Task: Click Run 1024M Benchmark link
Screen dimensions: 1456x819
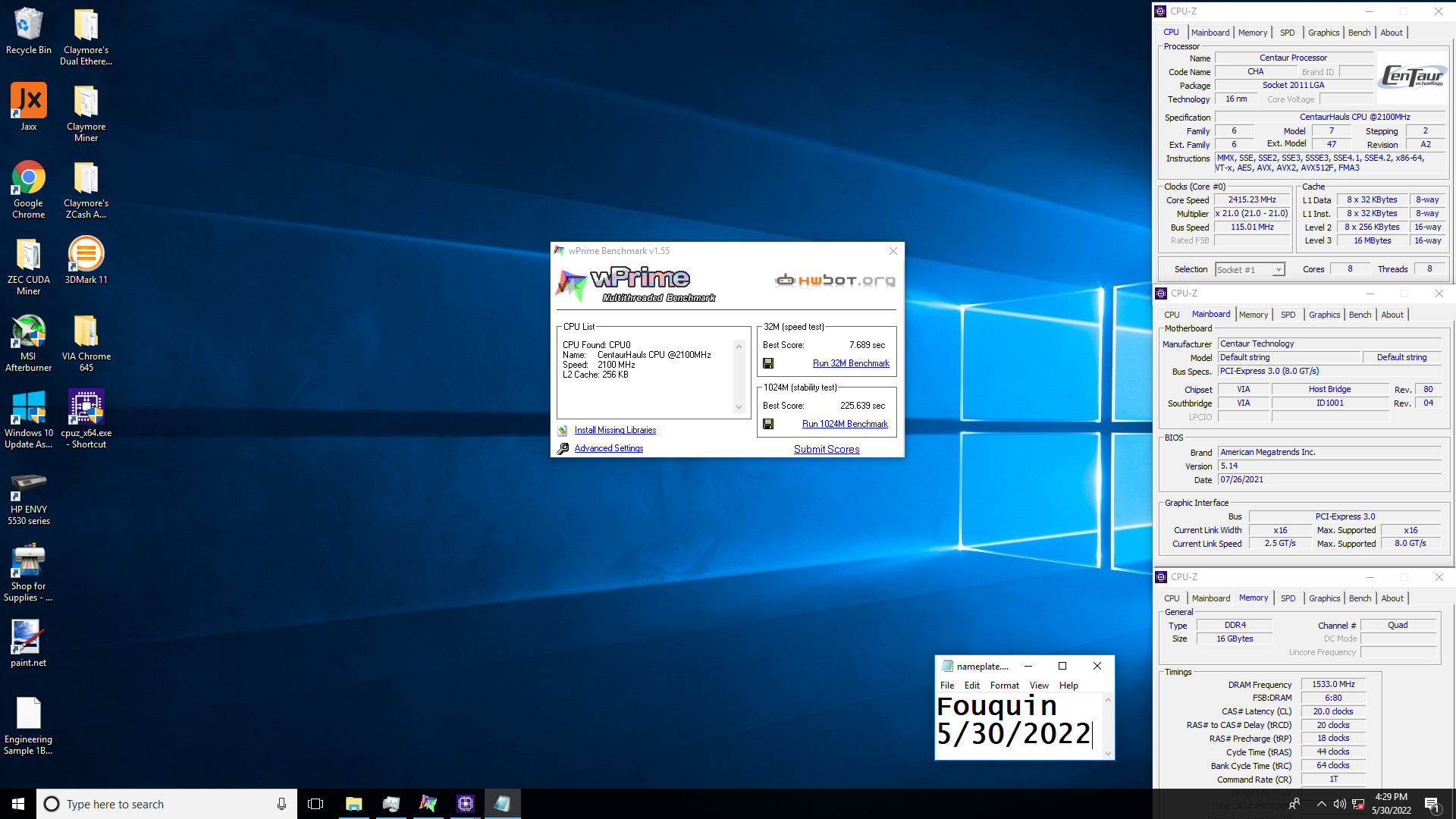Action: [845, 424]
